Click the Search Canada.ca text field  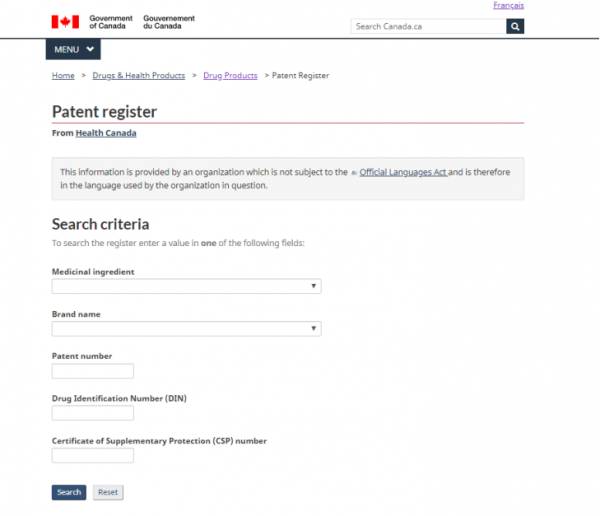(x=429, y=26)
